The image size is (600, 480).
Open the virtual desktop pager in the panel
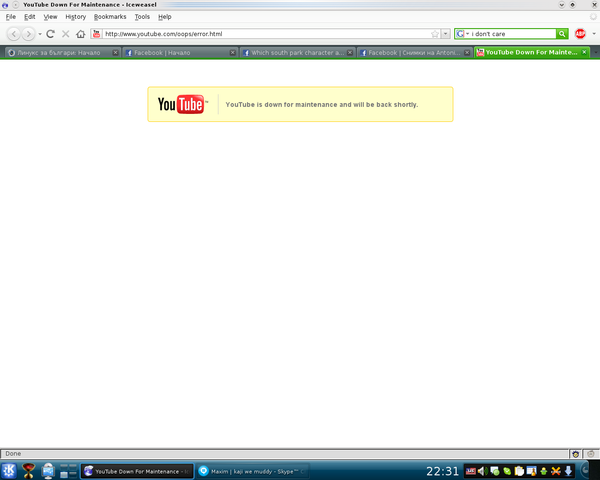click(68, 471)
